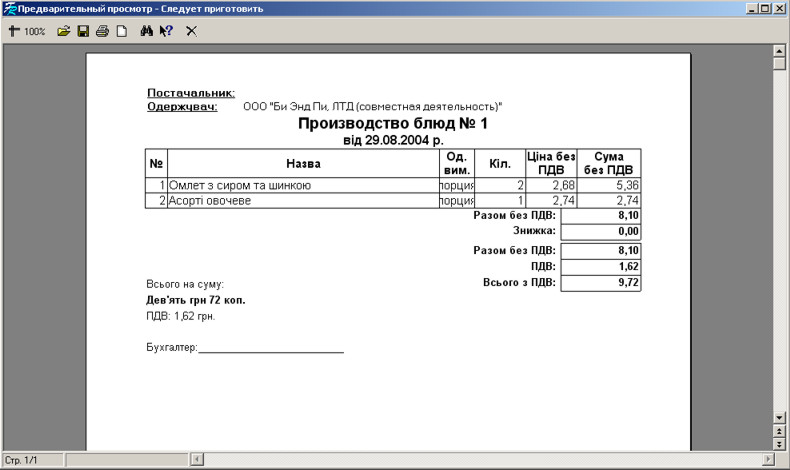This screenshot has width=790, height=470.
Task: Save the report with floppy icon
Action: tap(83, 31)
